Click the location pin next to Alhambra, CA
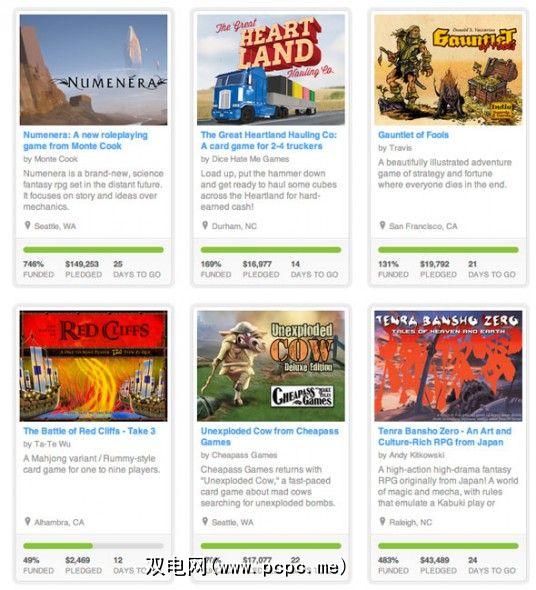The height and width of the screenshot is (590, 536). pos(27,522)
